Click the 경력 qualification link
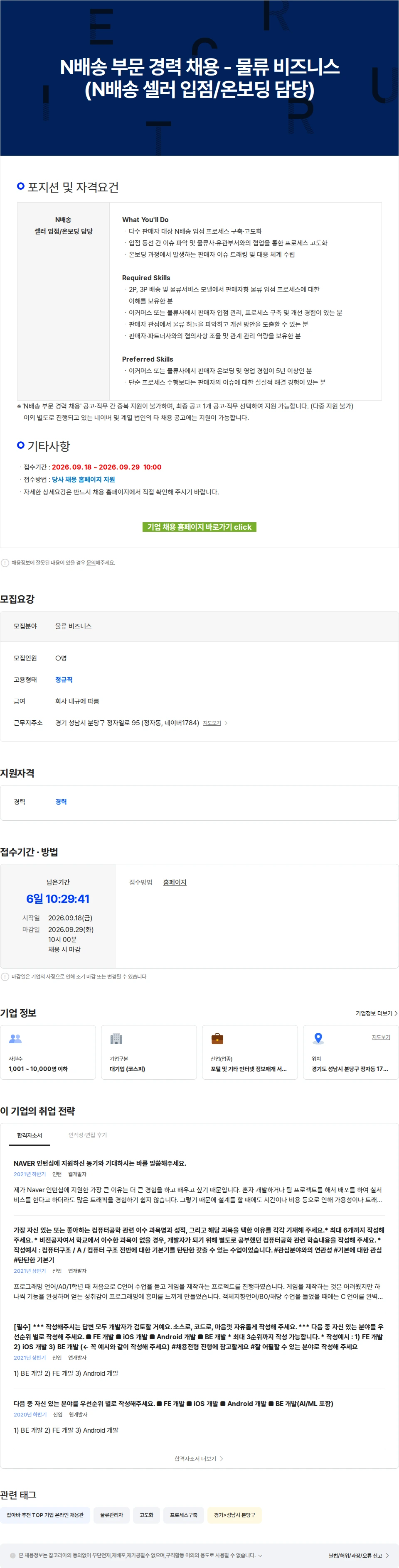The height and width of the screenshot is (1568, 399). pyautogui.click(x=61, y=802)
